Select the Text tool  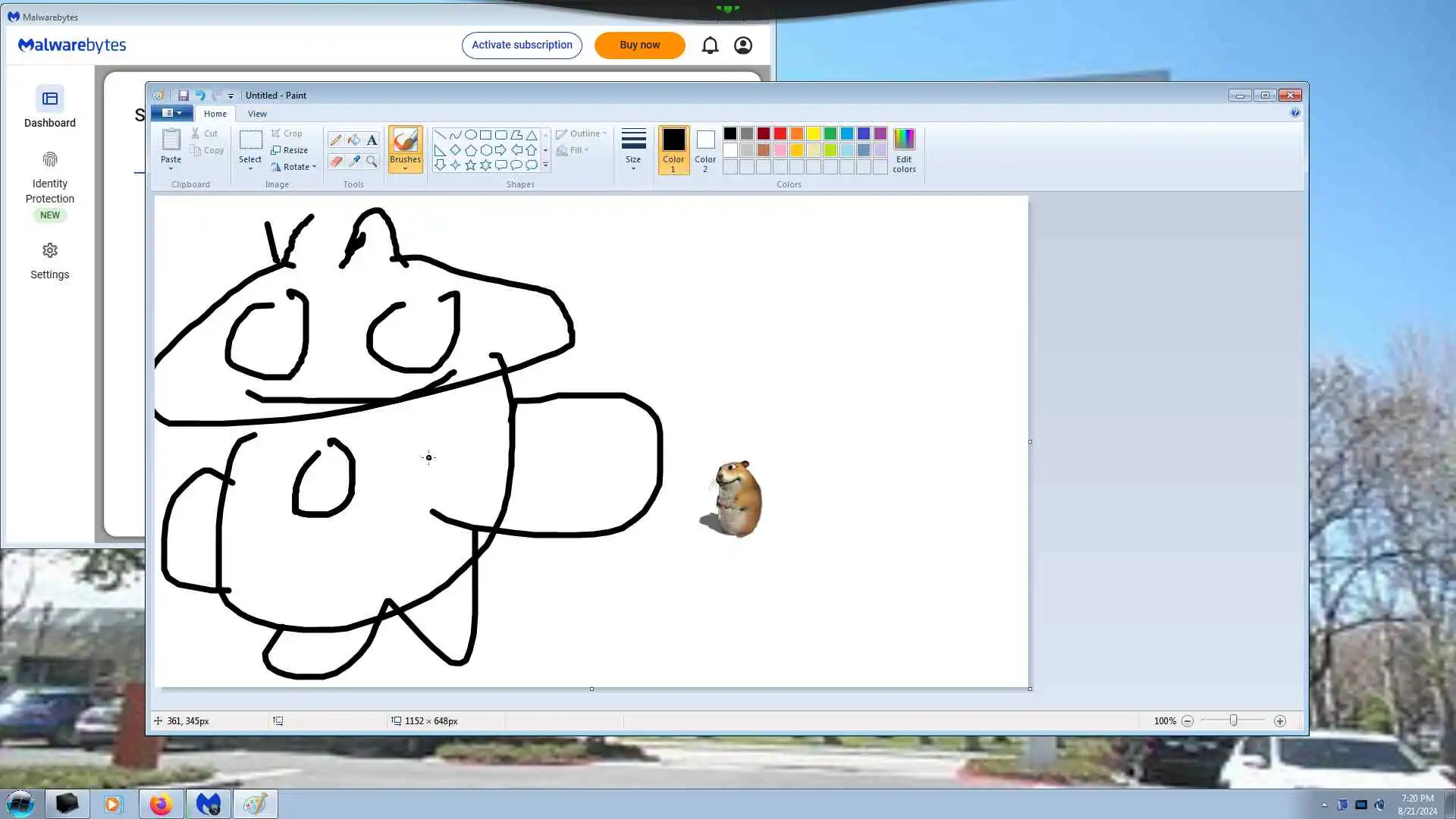[372, 140]
